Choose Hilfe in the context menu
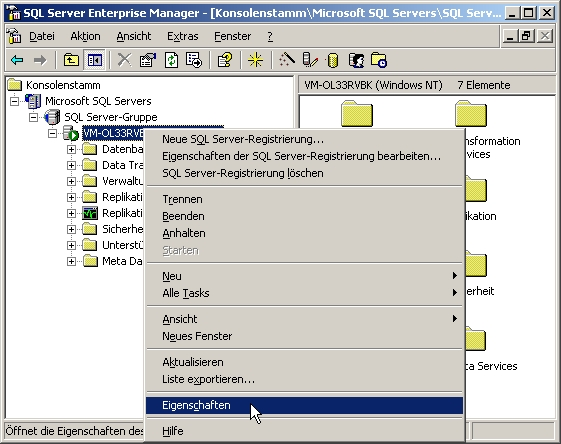Image resolution: width=561 pixels, height=444 pixels. (x=304, y=431)
